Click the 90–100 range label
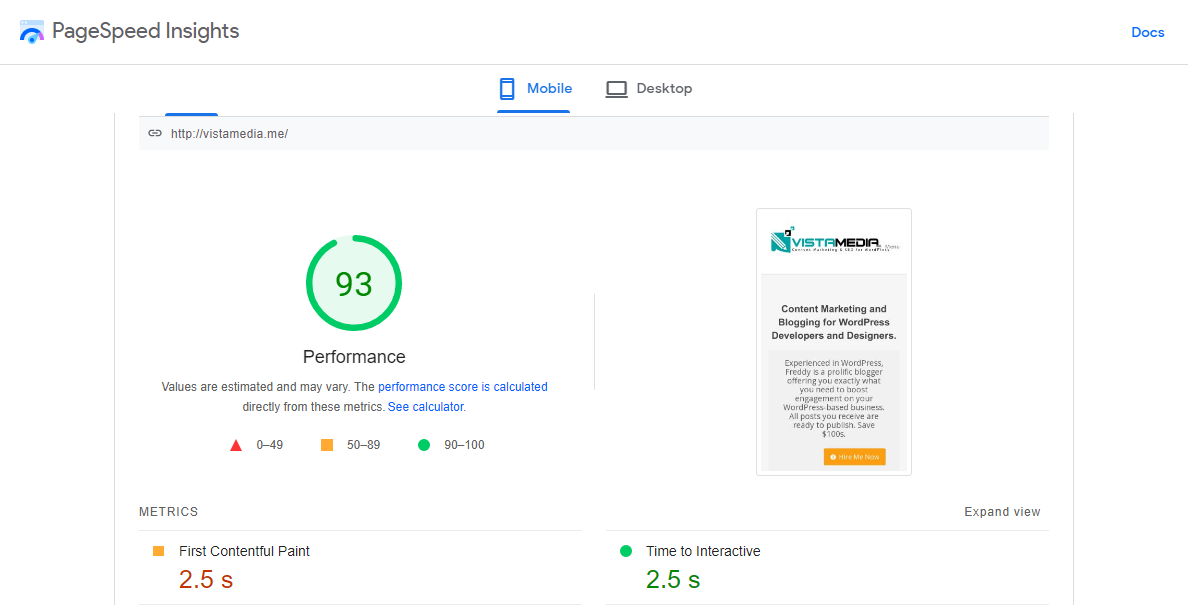Image resolution: width=1188 pixels, height=605 pixels. (464, 445)
